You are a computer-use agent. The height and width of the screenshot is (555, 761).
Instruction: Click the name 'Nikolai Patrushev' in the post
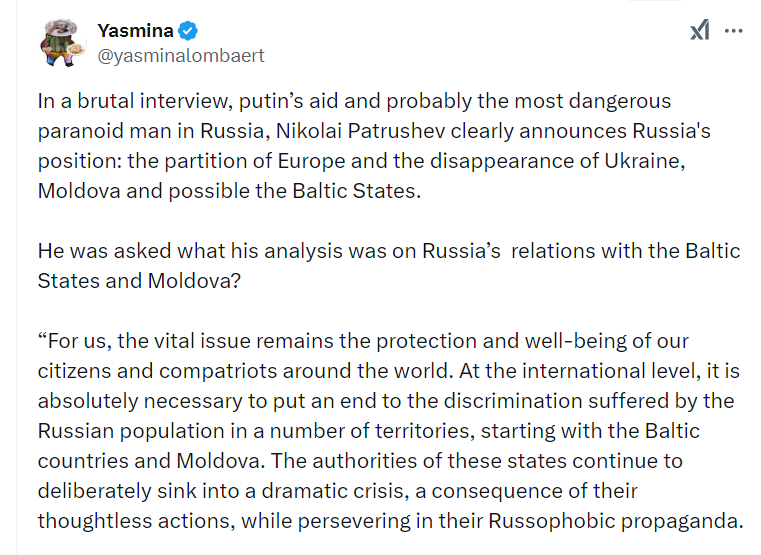tap(361, 131)
